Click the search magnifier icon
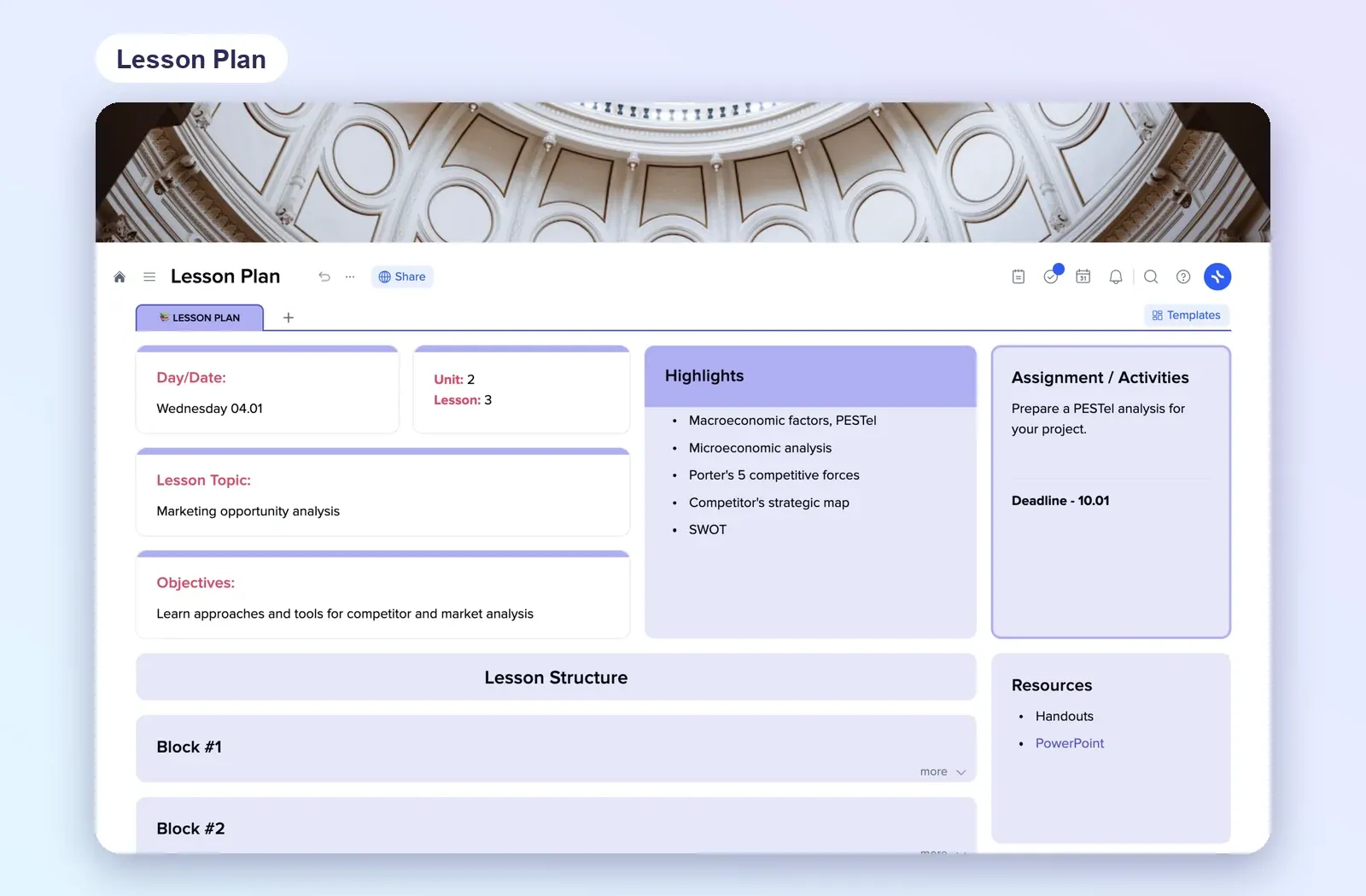 pyautogui.click(x=1151, y=276)
